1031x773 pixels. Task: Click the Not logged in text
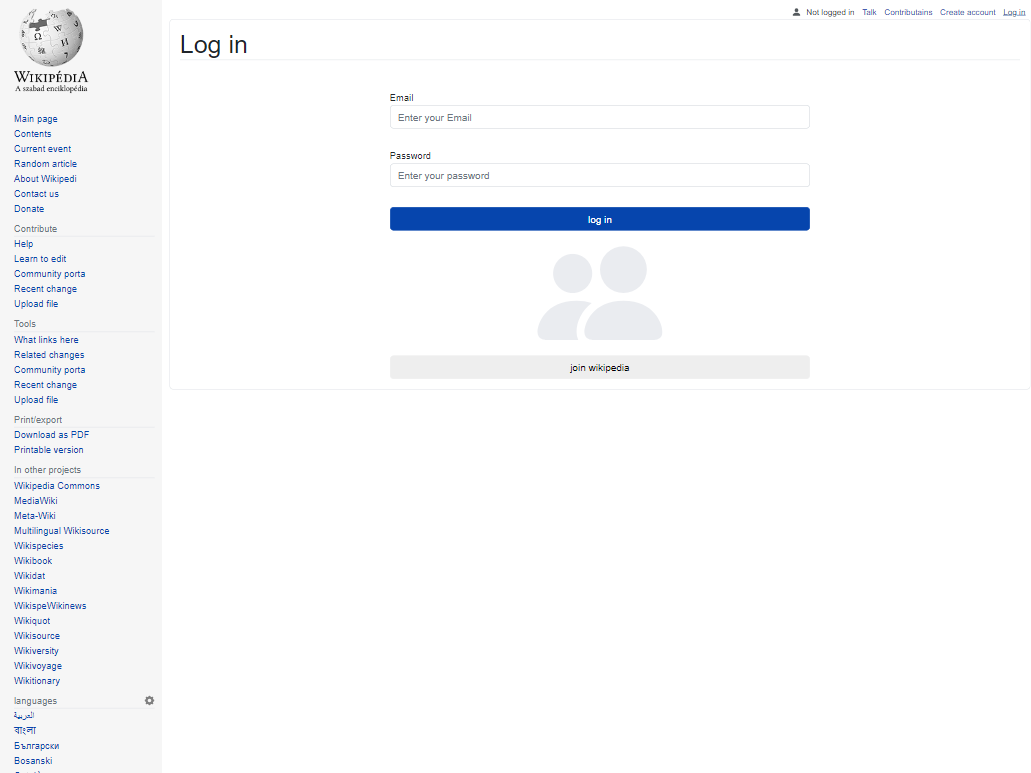tap(830, 12)
